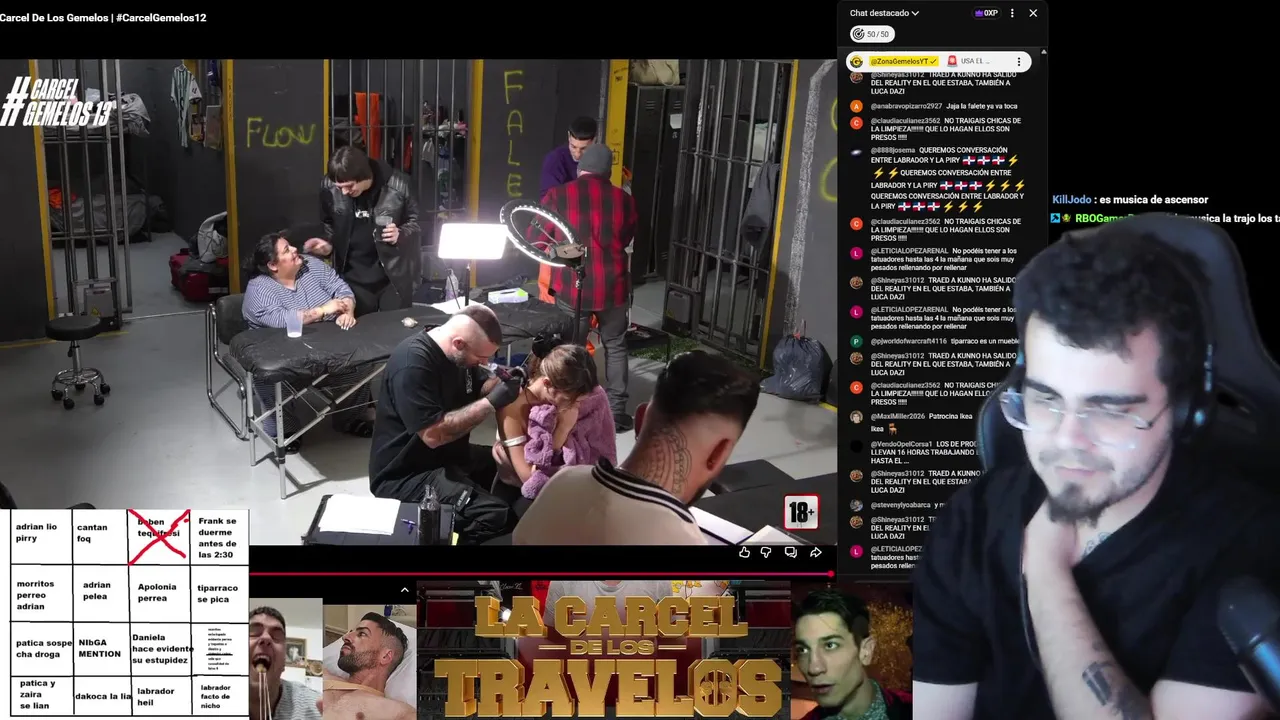Click the avatar next to @MaxiMiller2026
The width and height of the screenshot is (1280, 720).
856,416
